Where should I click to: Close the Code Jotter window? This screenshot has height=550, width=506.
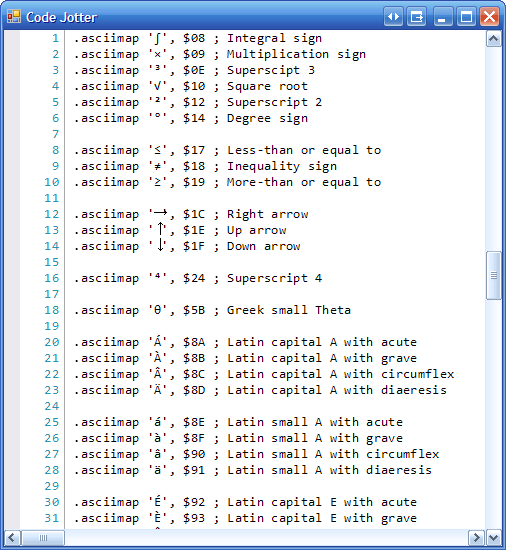pyautogui.click(x=490, y=16)
